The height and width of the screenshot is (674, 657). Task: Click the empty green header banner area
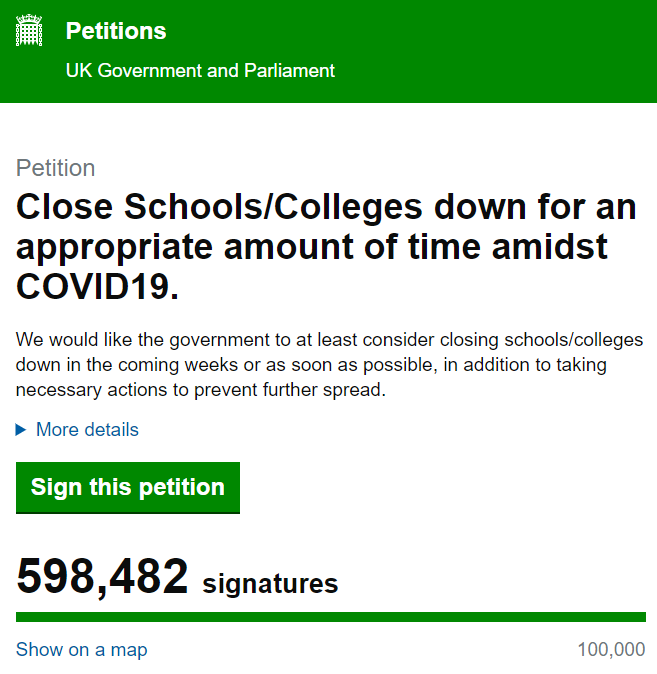pos(500,50)
